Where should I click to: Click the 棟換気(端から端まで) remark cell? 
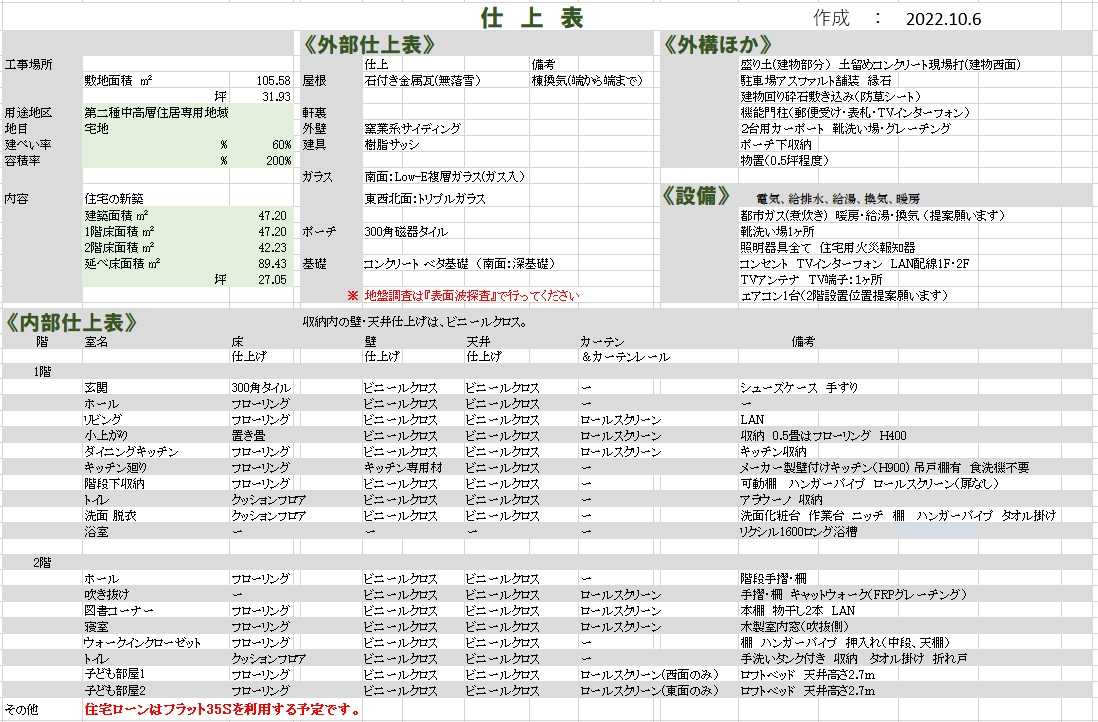point(587,81)
